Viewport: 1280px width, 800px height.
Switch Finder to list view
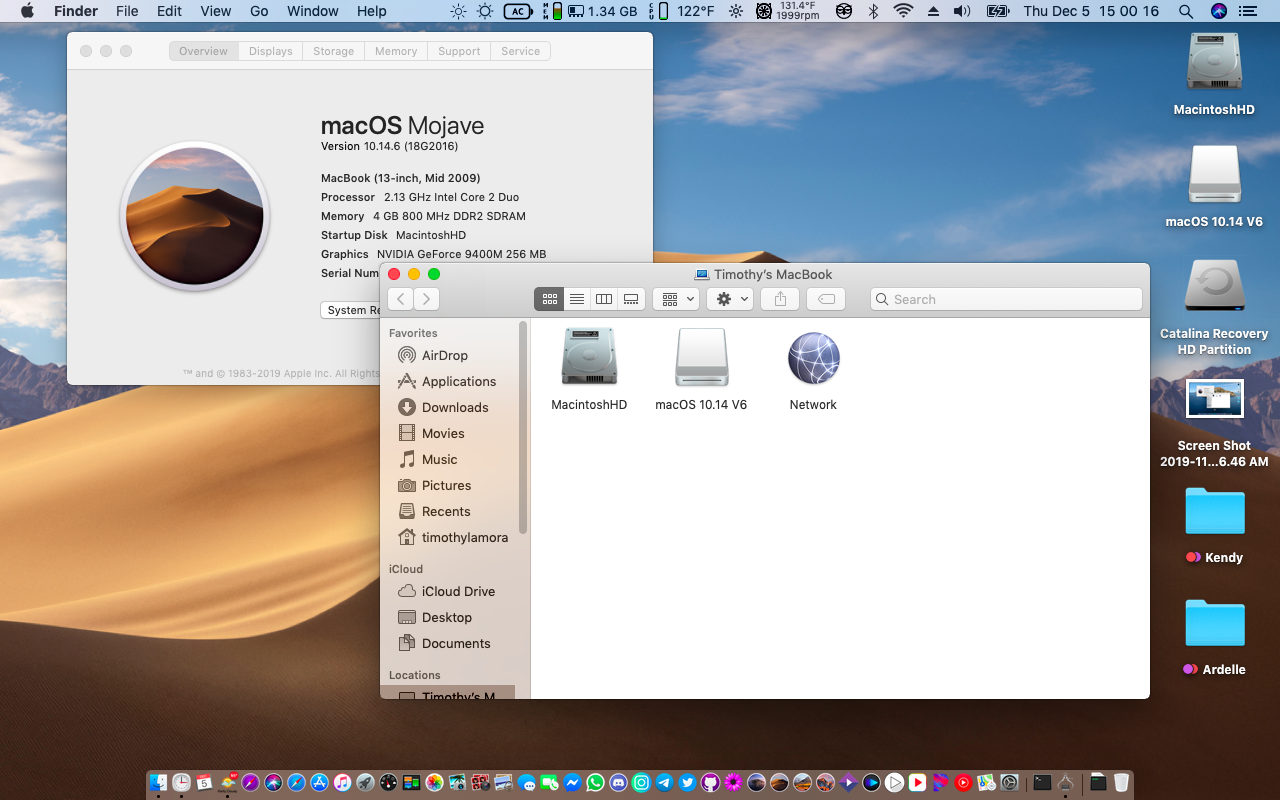point(577,299)
